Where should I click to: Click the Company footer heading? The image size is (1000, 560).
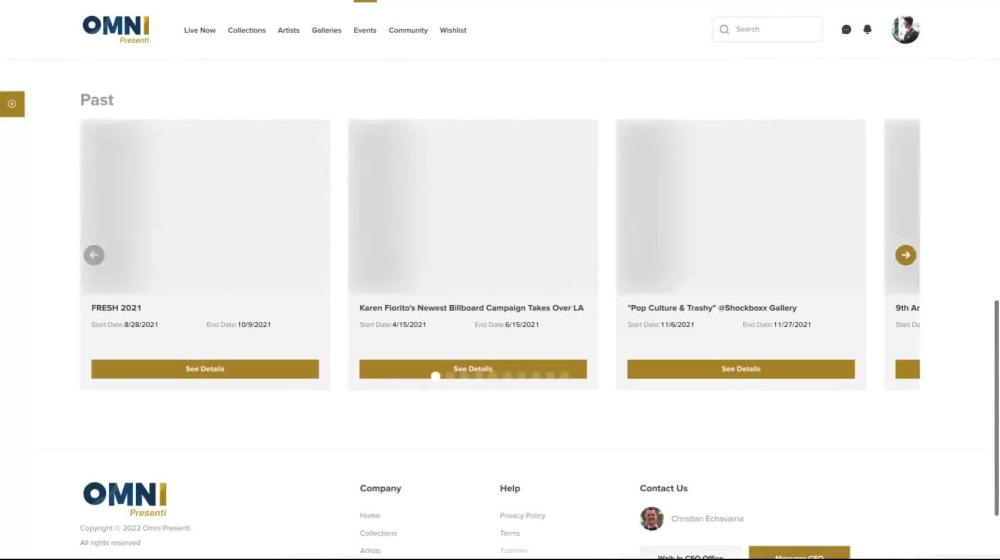[x=380, y=488]
